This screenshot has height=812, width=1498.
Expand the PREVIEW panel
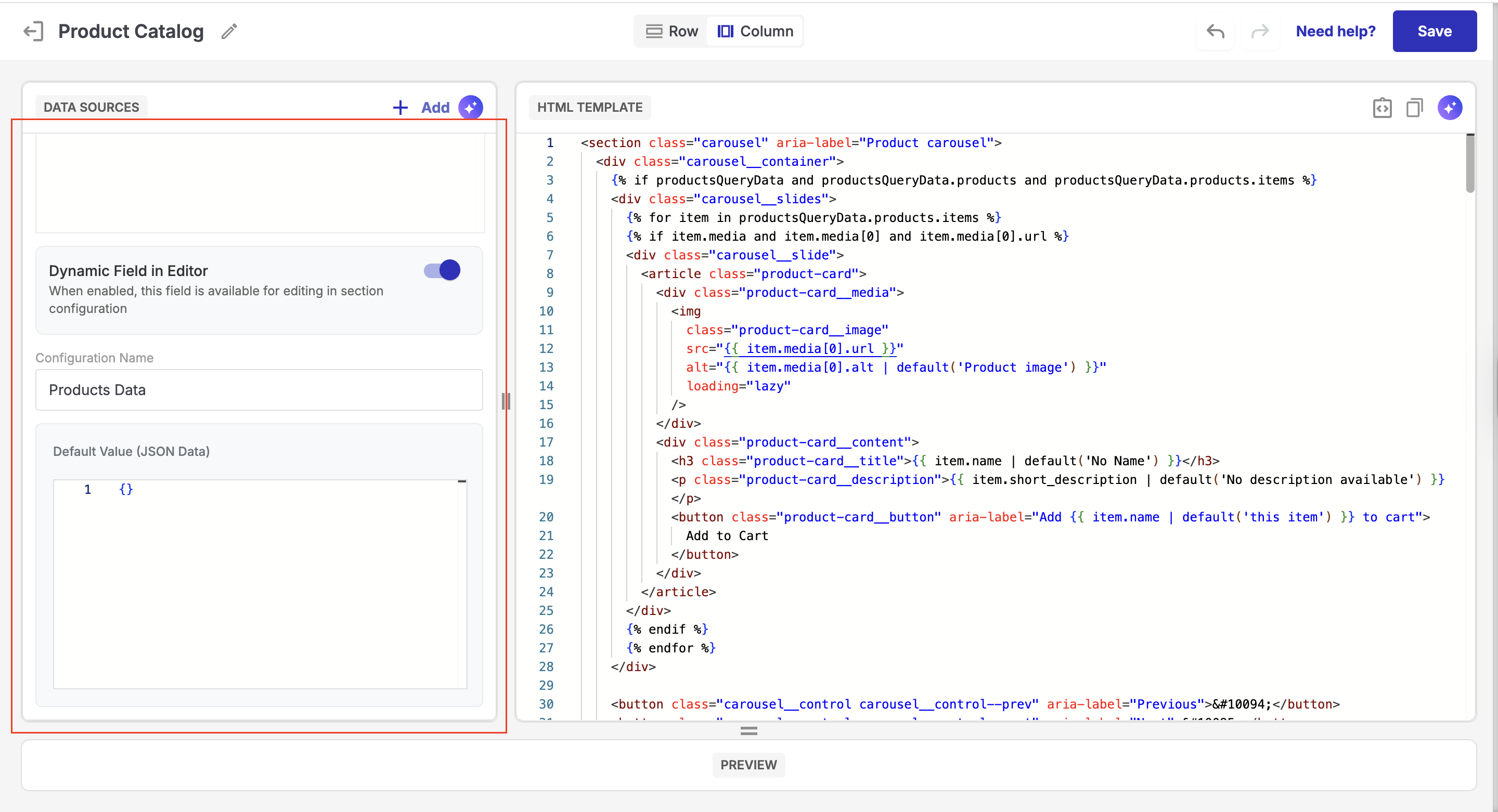coord(748,764)
